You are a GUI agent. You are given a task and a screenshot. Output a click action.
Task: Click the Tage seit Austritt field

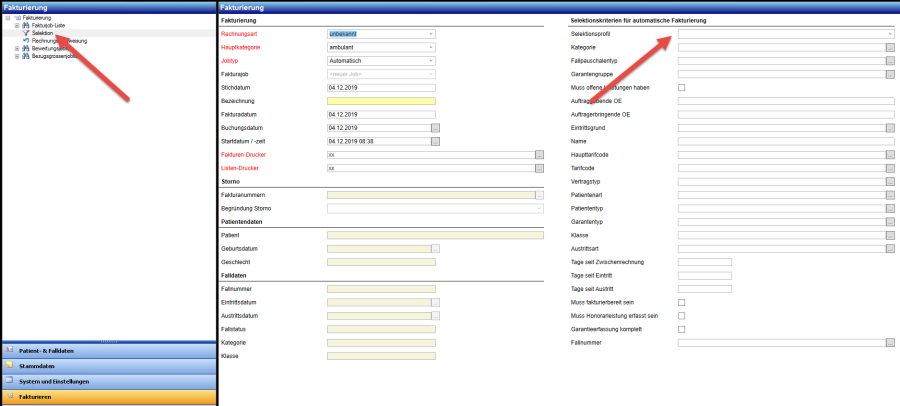click(705, 289)
